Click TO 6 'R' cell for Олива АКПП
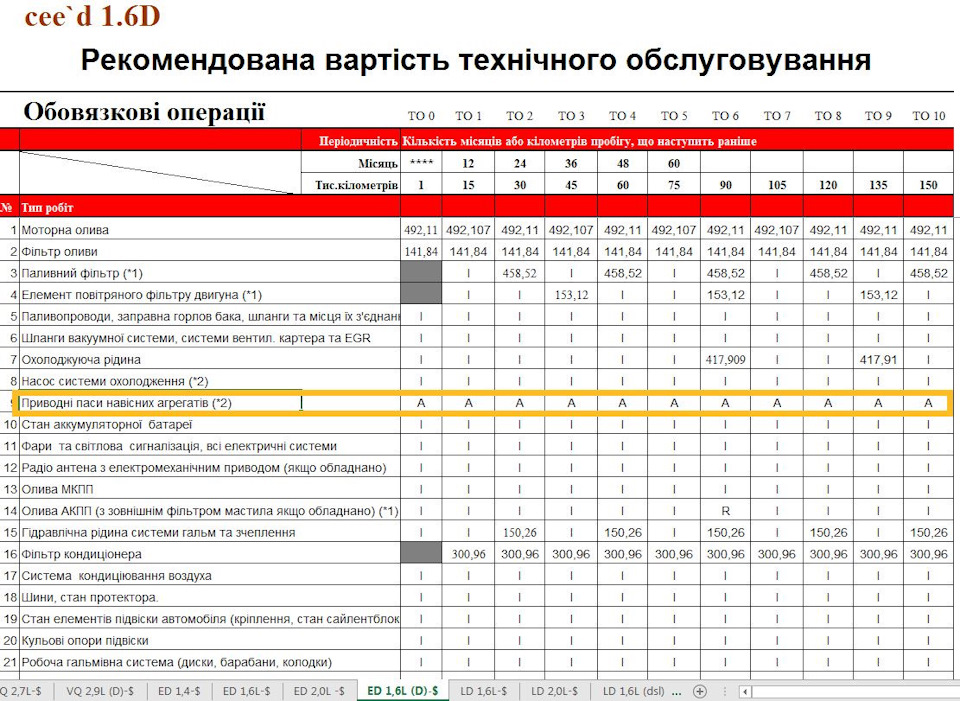This screenshot has width=960, height=701. (726, 511)
